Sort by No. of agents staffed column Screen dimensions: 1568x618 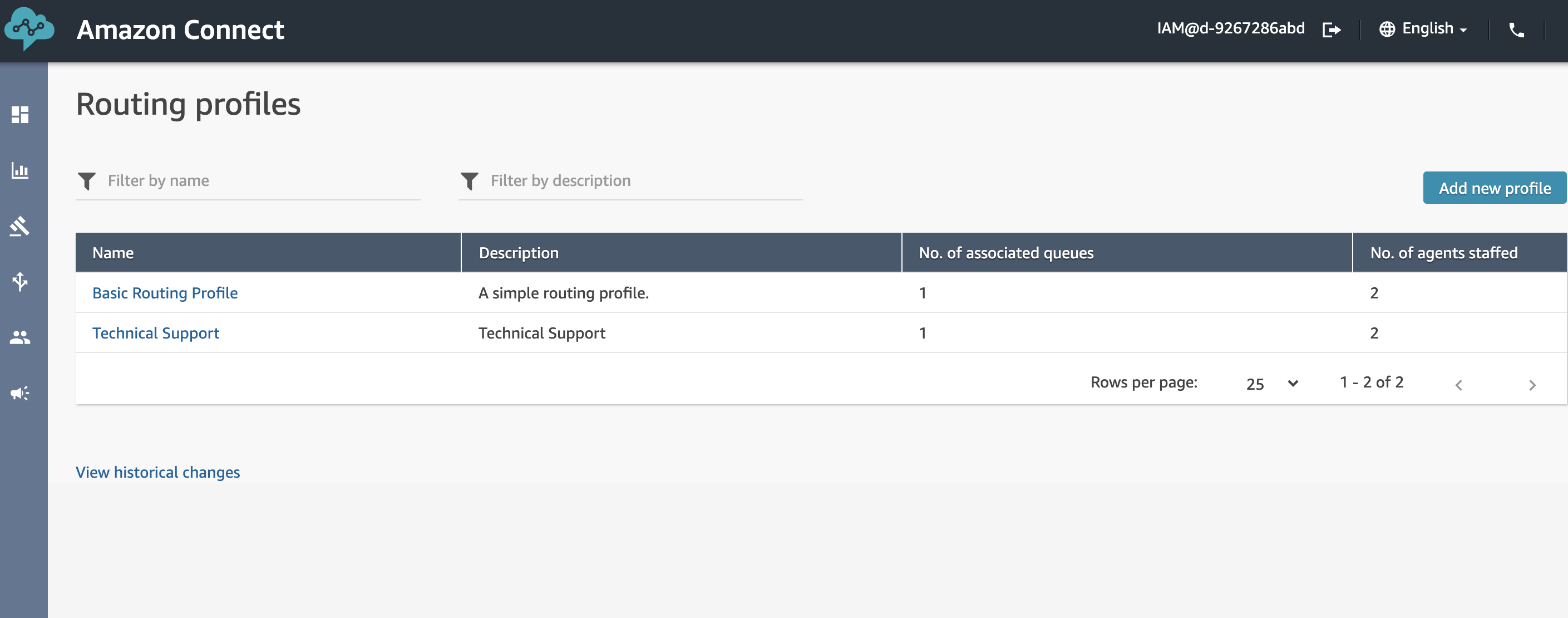point(1443,252)
